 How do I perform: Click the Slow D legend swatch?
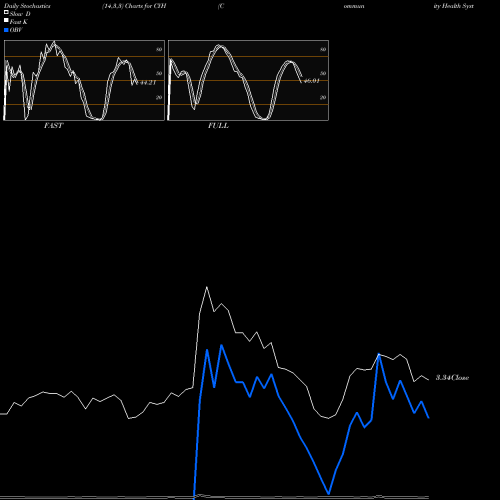pyautogui.click(x=6, y=12)
